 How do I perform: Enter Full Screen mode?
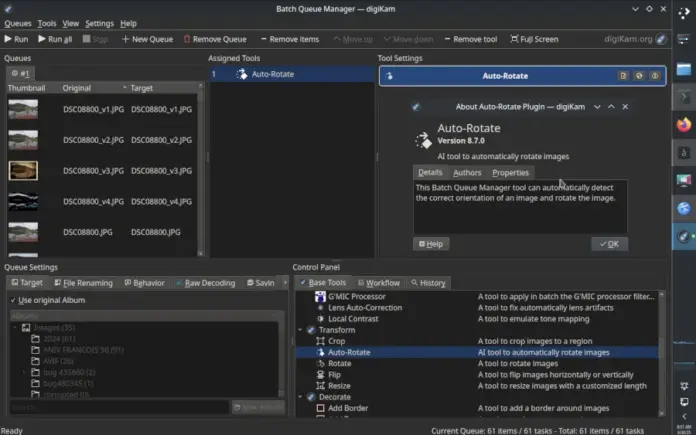[534, 39]
